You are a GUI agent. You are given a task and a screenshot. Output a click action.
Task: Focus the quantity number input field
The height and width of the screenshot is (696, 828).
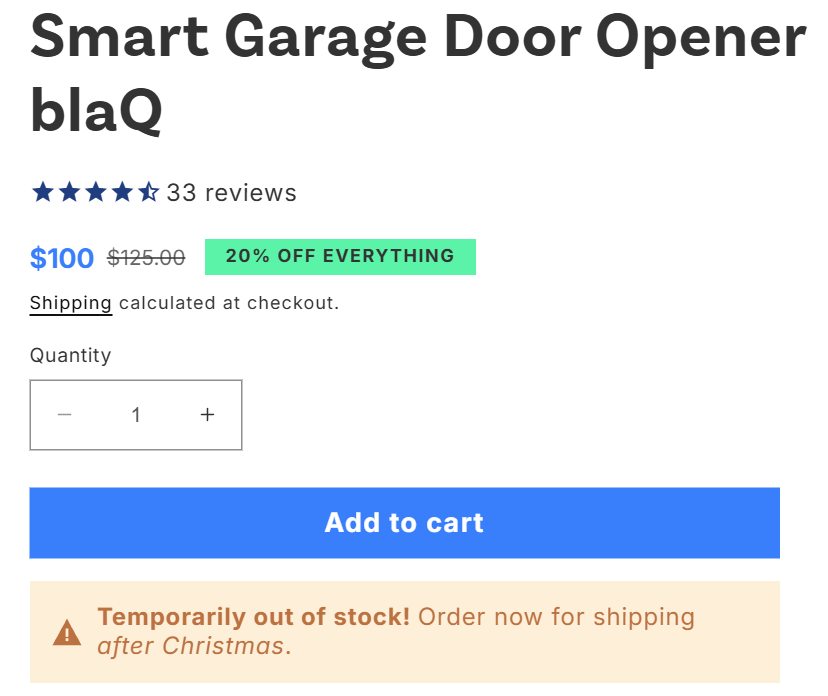point(136,415)
